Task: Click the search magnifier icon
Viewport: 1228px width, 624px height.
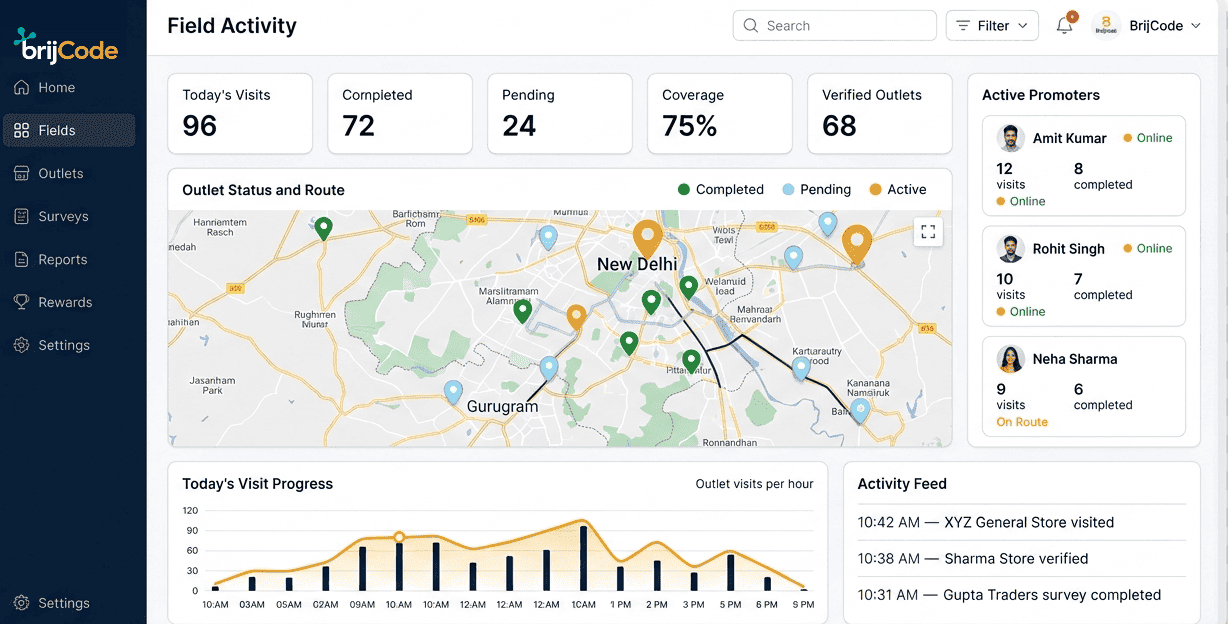Action: [751, 26]
